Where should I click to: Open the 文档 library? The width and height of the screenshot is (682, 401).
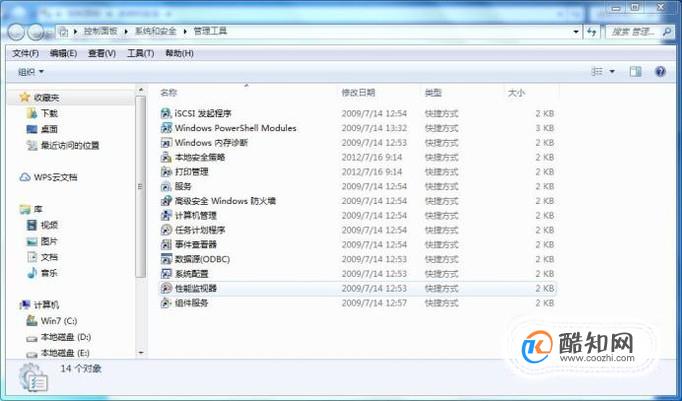click(42, 257)
